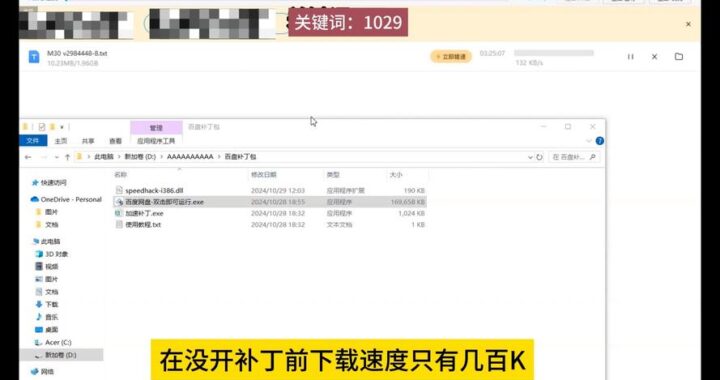The height and width of the screenshot is (380, 720).
Task: Go back in Explorer navigation
Action: [28, 157]
